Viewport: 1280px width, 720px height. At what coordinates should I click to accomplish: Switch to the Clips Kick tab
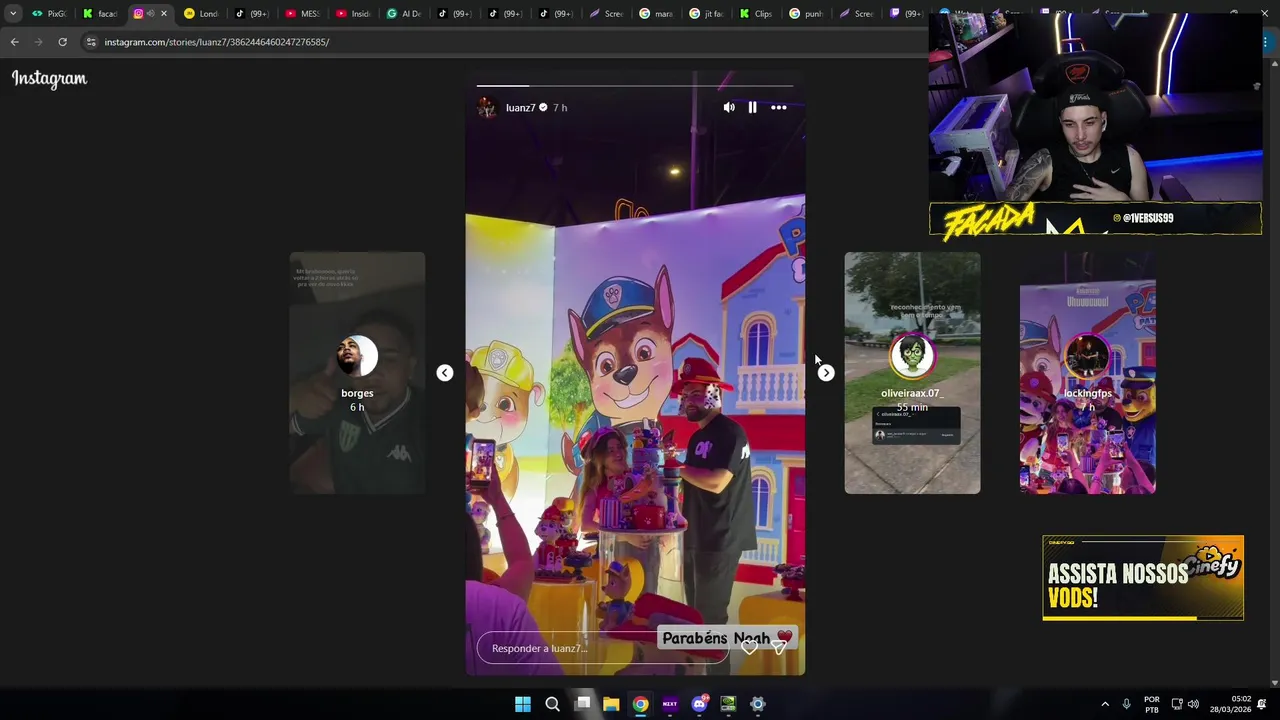758,14
